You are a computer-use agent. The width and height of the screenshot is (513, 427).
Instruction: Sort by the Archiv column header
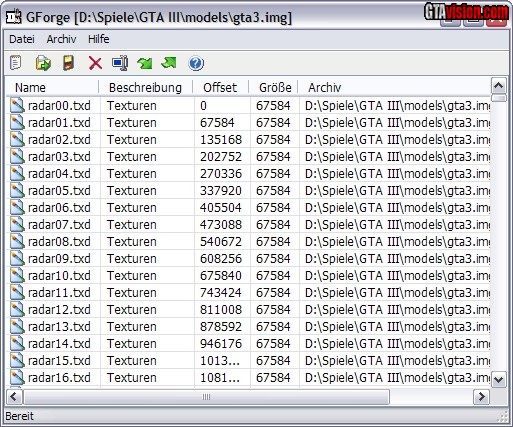[x=394, y=87]
